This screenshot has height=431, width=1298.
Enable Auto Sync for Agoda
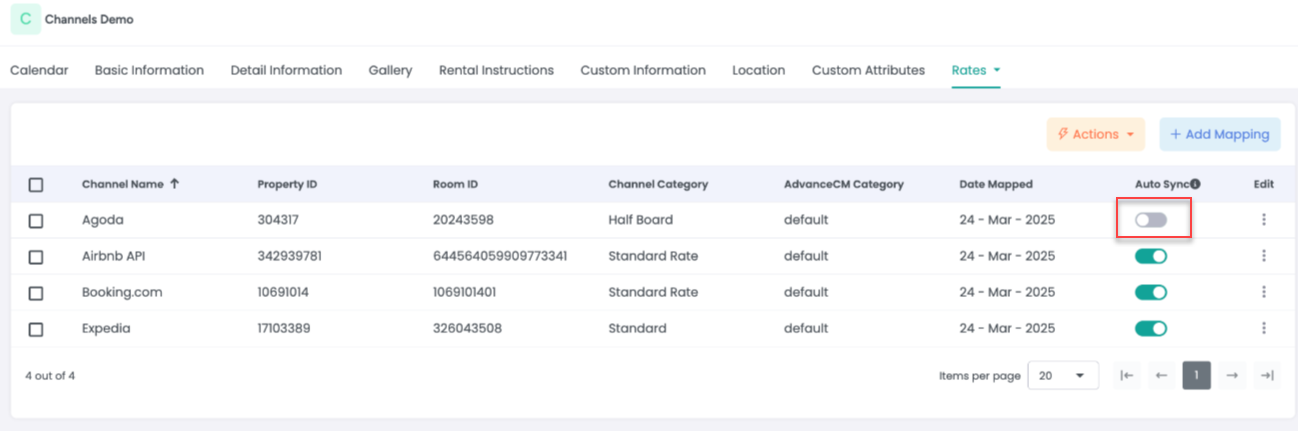[1151, 220]
